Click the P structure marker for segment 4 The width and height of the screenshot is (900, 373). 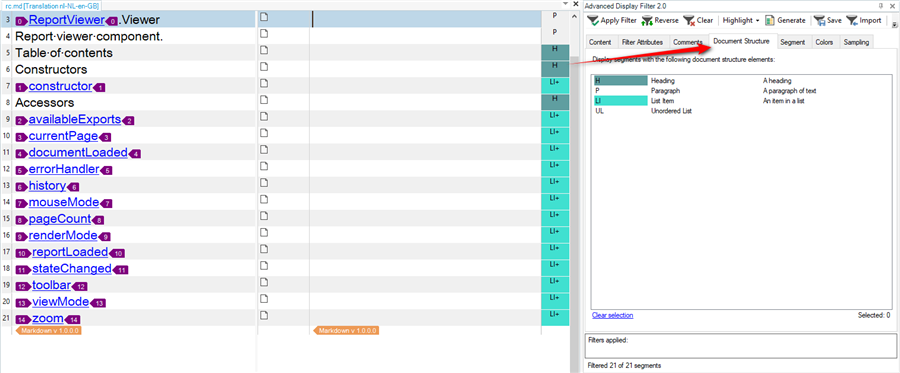point(555,36)
